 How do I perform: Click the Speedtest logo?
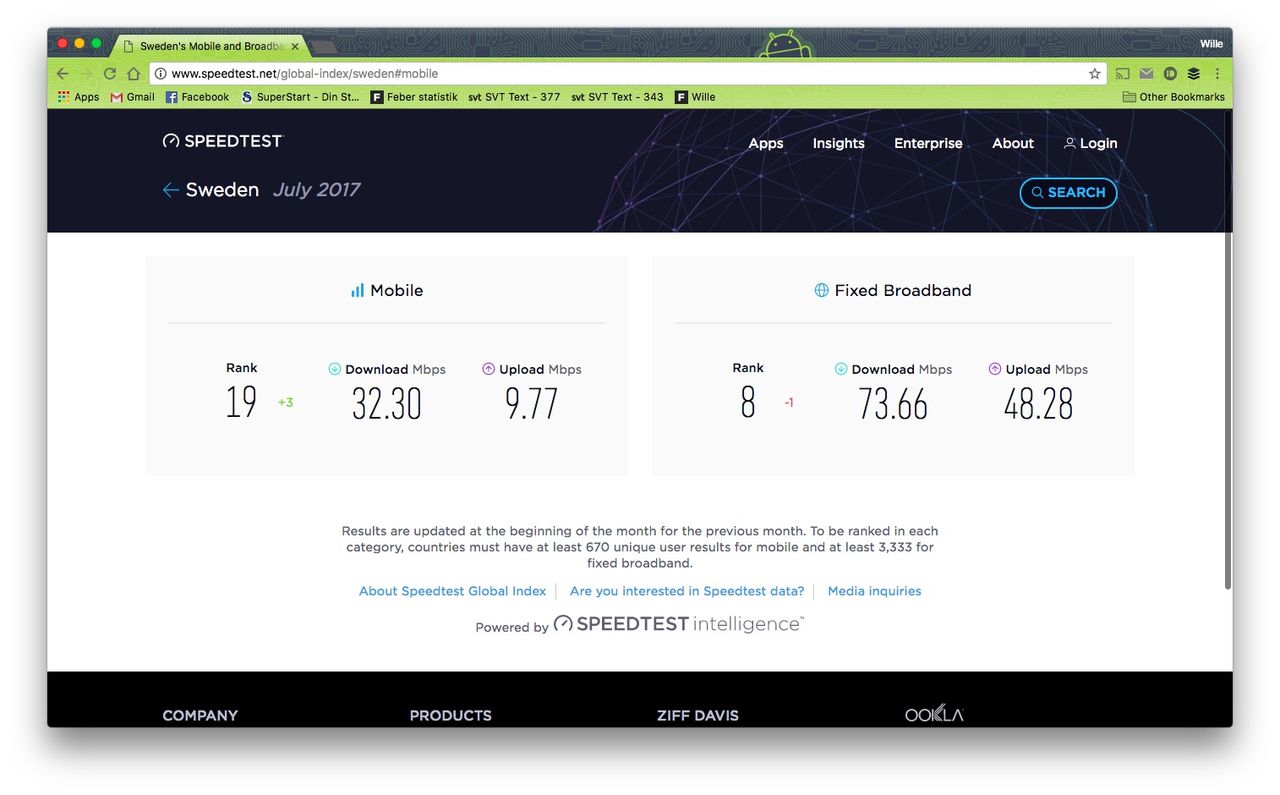point(222,141)
